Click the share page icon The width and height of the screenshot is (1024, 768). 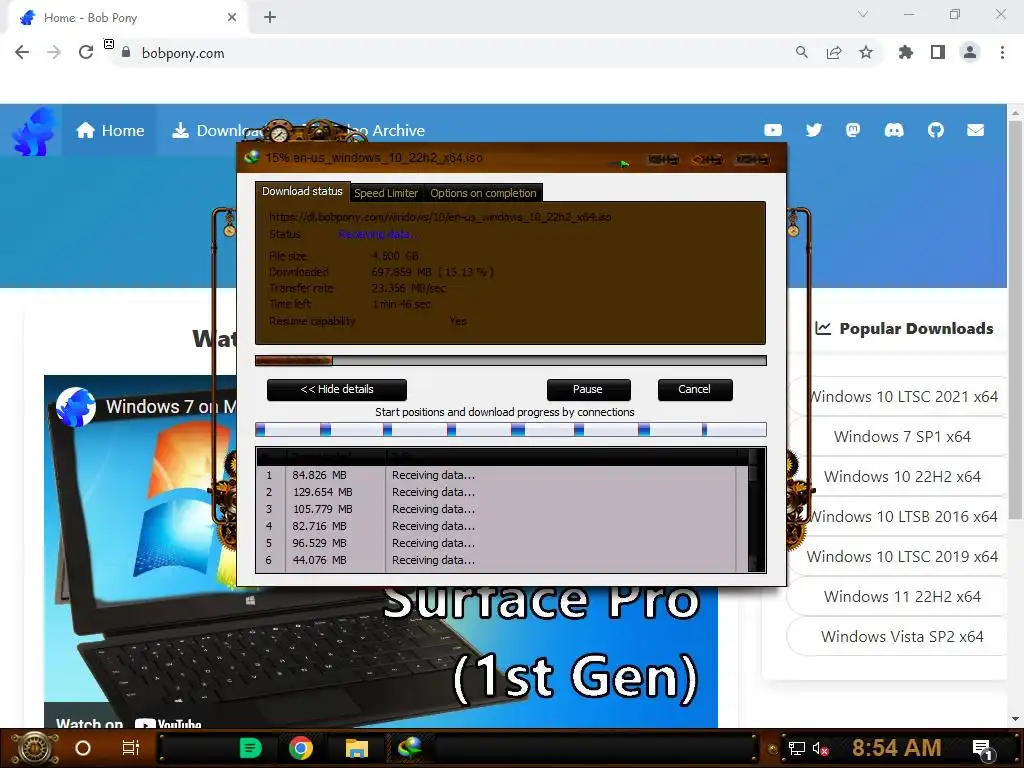click(834, 52)
